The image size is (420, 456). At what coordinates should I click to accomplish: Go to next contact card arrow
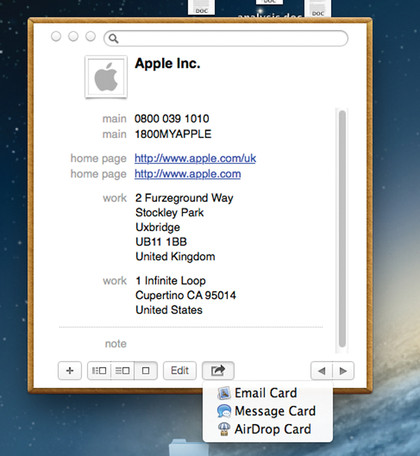343,371
